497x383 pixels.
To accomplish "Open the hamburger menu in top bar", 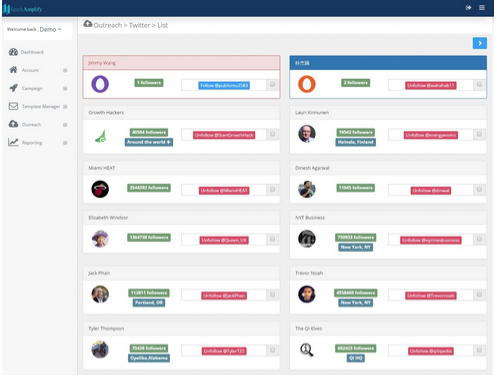I will [x=482, y=7].
